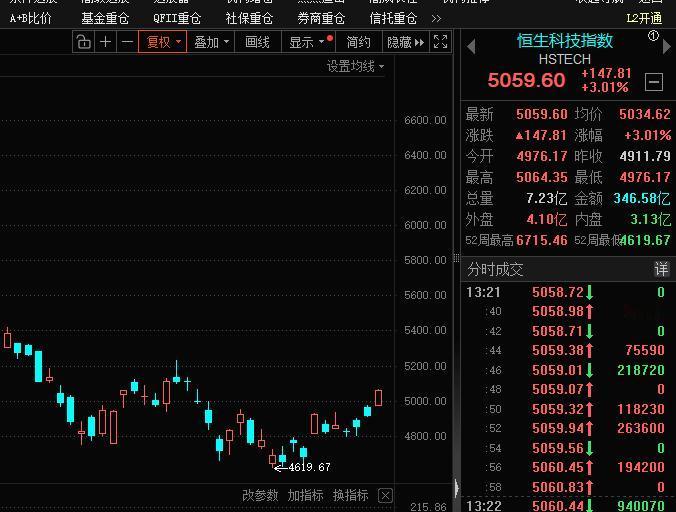
Task: Click the 总量 value 7.23亿
Action: click(547, 198)
